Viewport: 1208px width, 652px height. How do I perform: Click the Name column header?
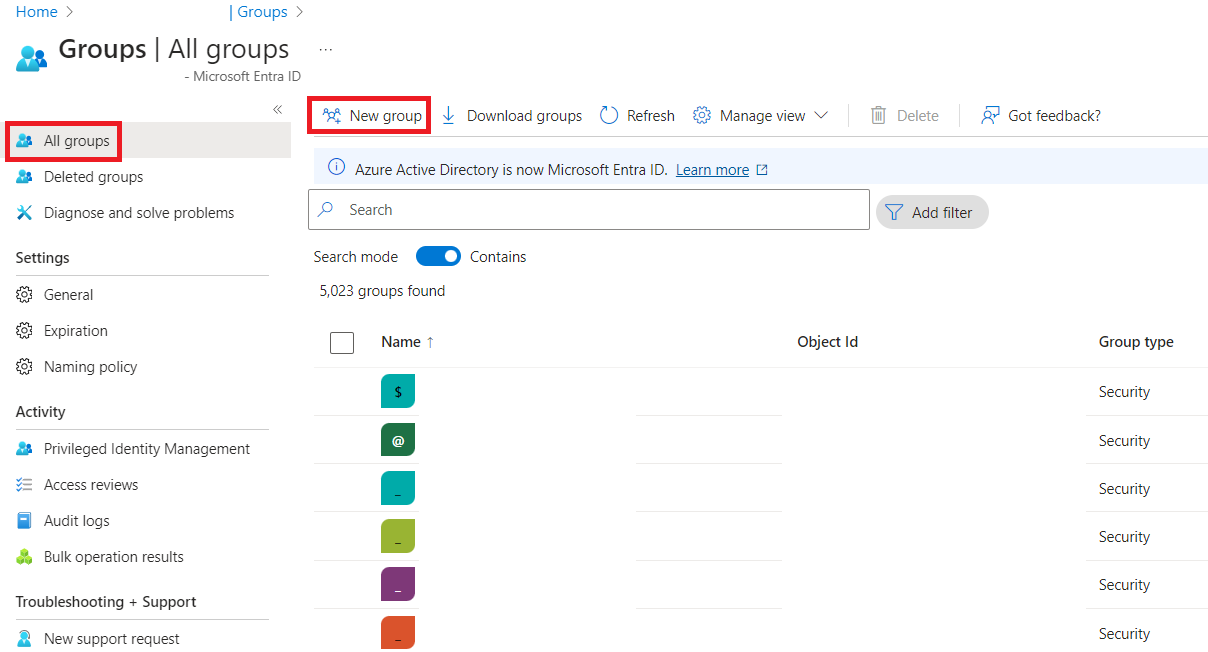401,342
